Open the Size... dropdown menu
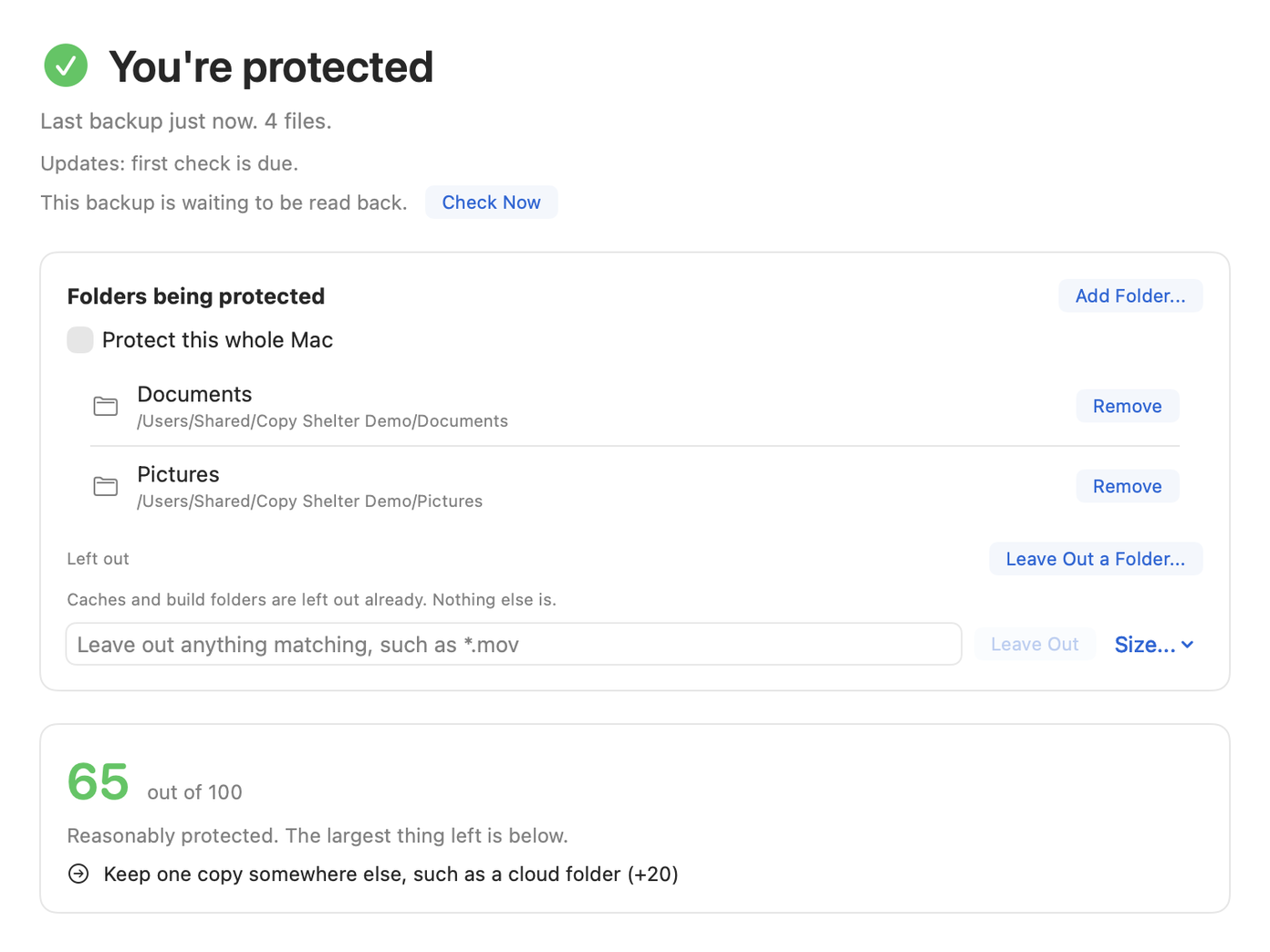The height and width of the screenshot is (952, 1270). (x=1154, y=645)
